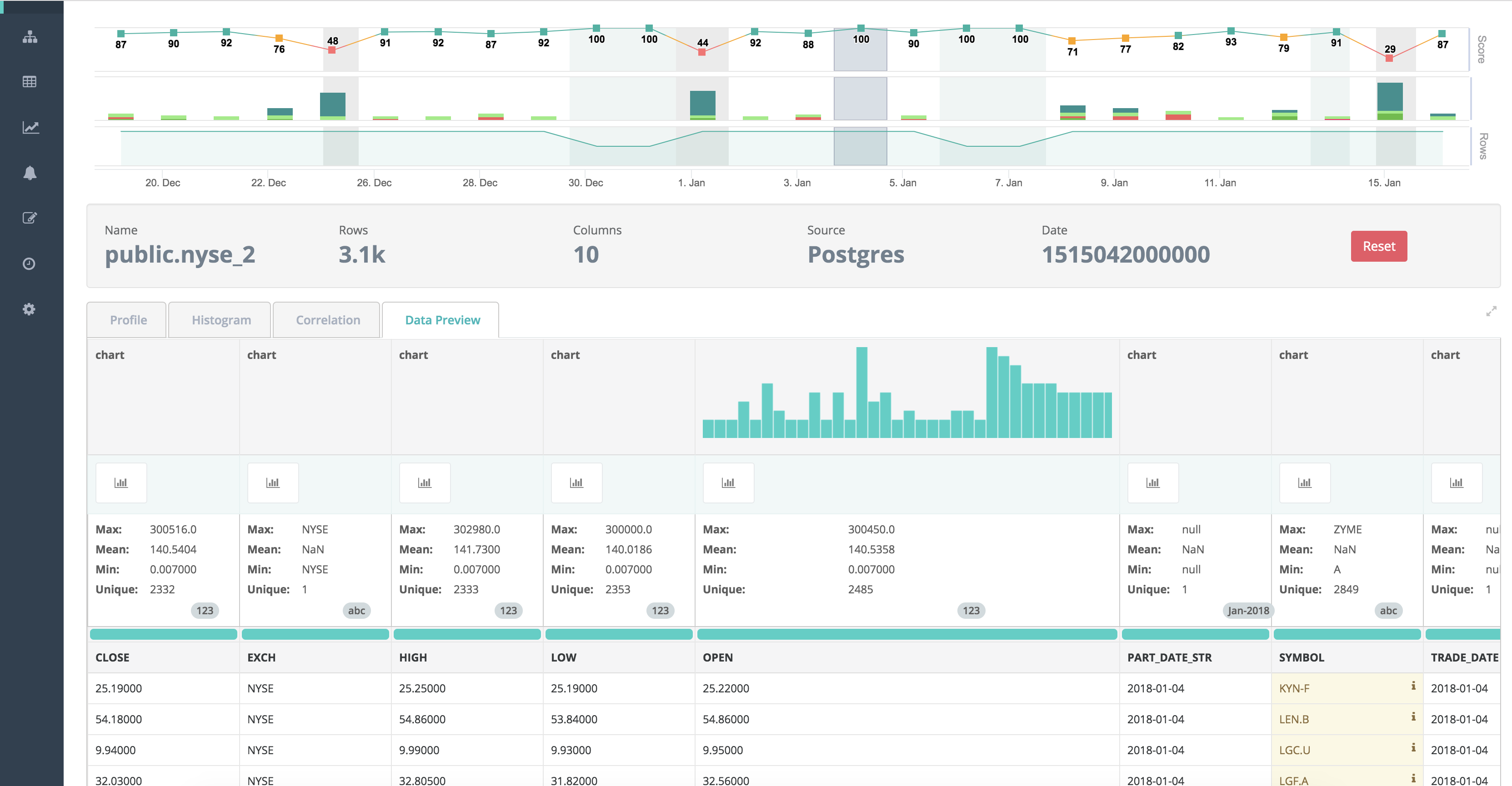Click the expand fullscreen arrows icon

pos(1491,311)
